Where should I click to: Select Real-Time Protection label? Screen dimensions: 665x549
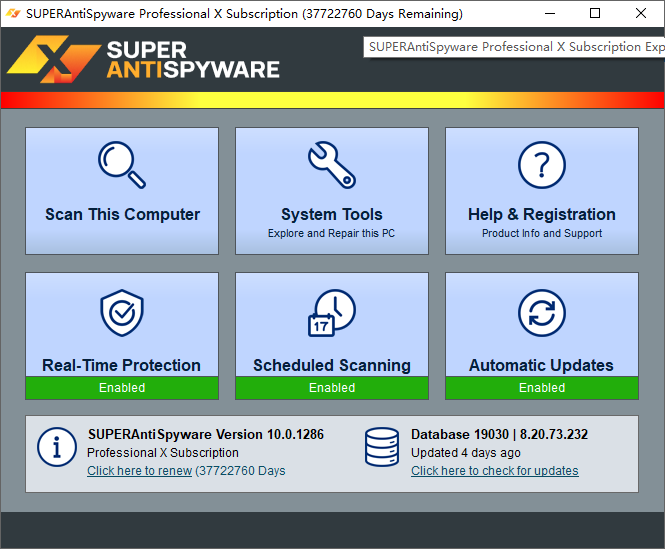pyautogui.click(x=121, y=365)
